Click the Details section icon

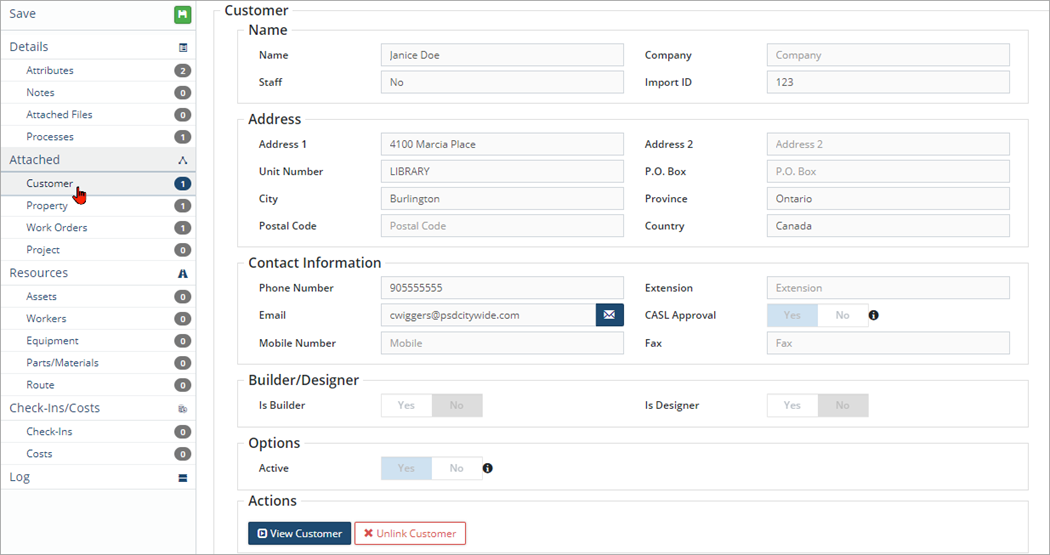point(183,47)
